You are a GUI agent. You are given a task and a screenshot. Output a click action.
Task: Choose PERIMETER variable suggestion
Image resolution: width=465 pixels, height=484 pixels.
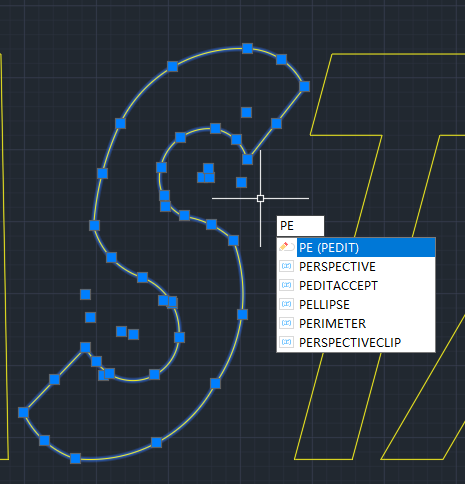coord(356,323)
